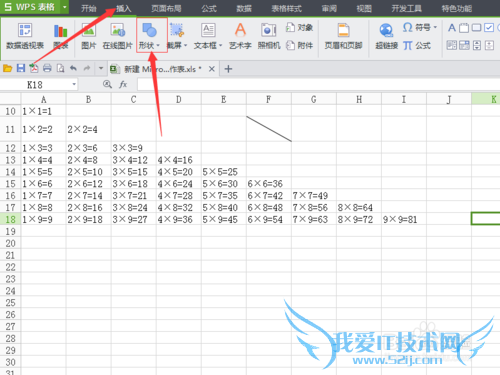The height and width of the screenshot is (375, 500).
Task: Click the label form-control letter A icon
Action: (452, 28)
